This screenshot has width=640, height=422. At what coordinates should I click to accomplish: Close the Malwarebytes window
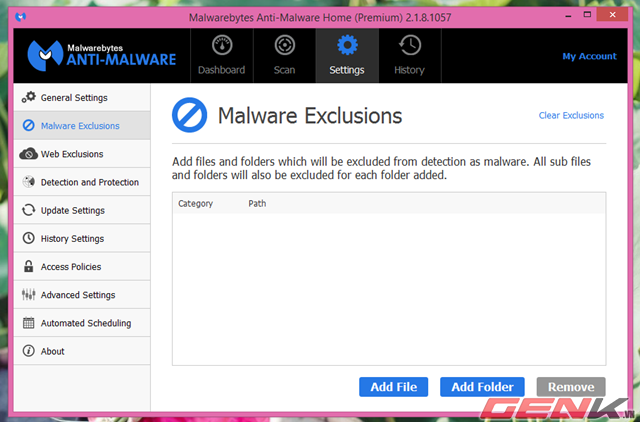[612, 15]
